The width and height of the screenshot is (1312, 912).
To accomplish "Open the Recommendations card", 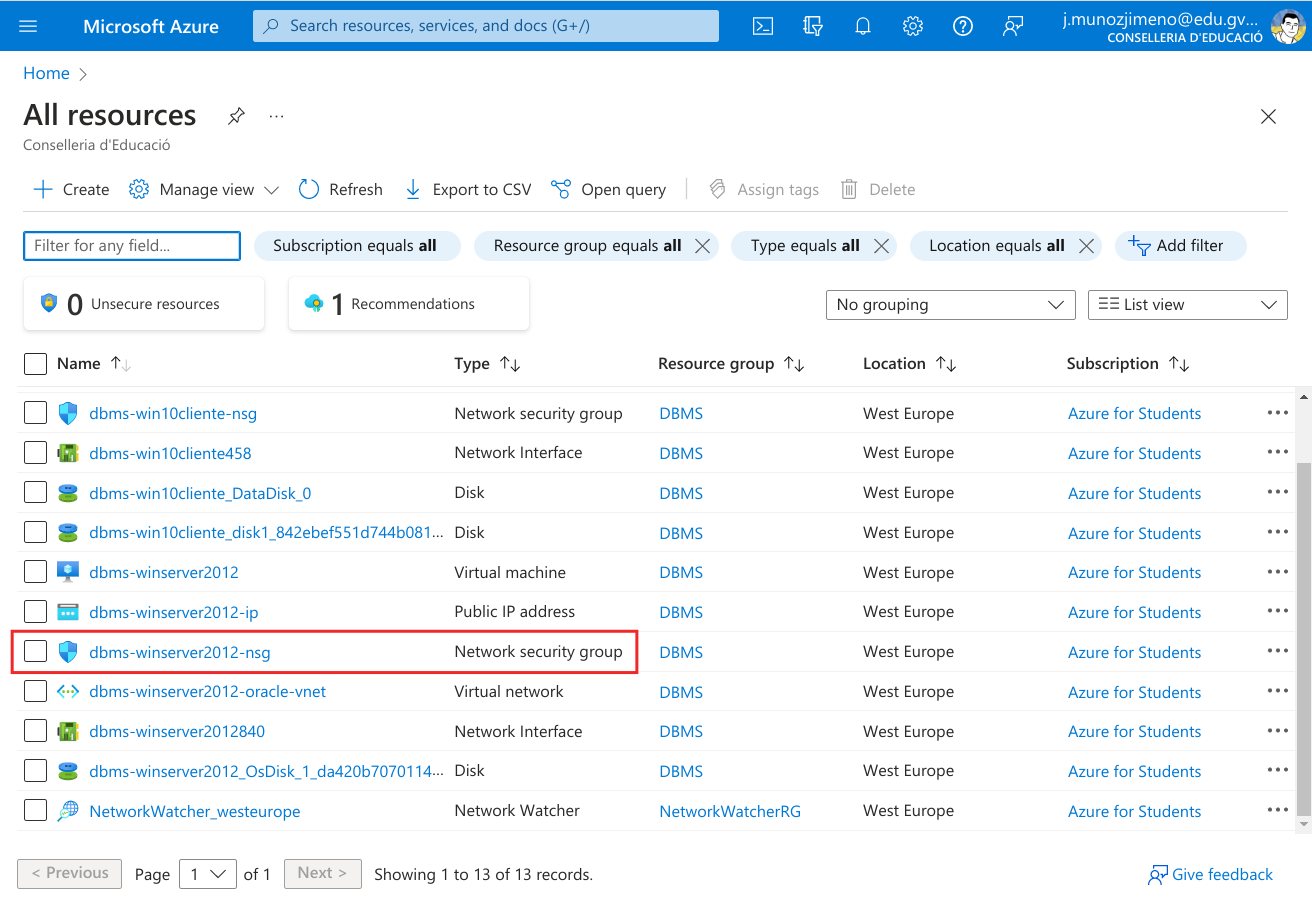I will 409,304.
